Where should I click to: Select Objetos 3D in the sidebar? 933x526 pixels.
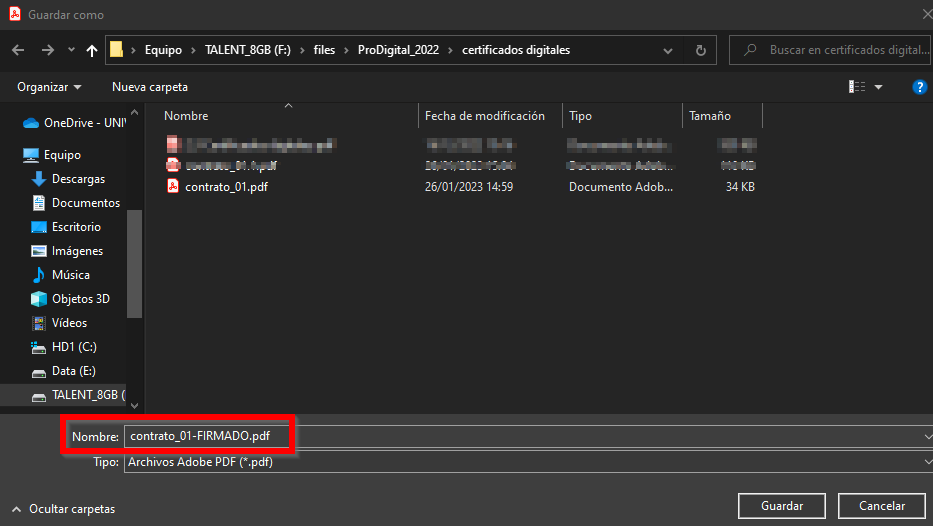[80, 299]
